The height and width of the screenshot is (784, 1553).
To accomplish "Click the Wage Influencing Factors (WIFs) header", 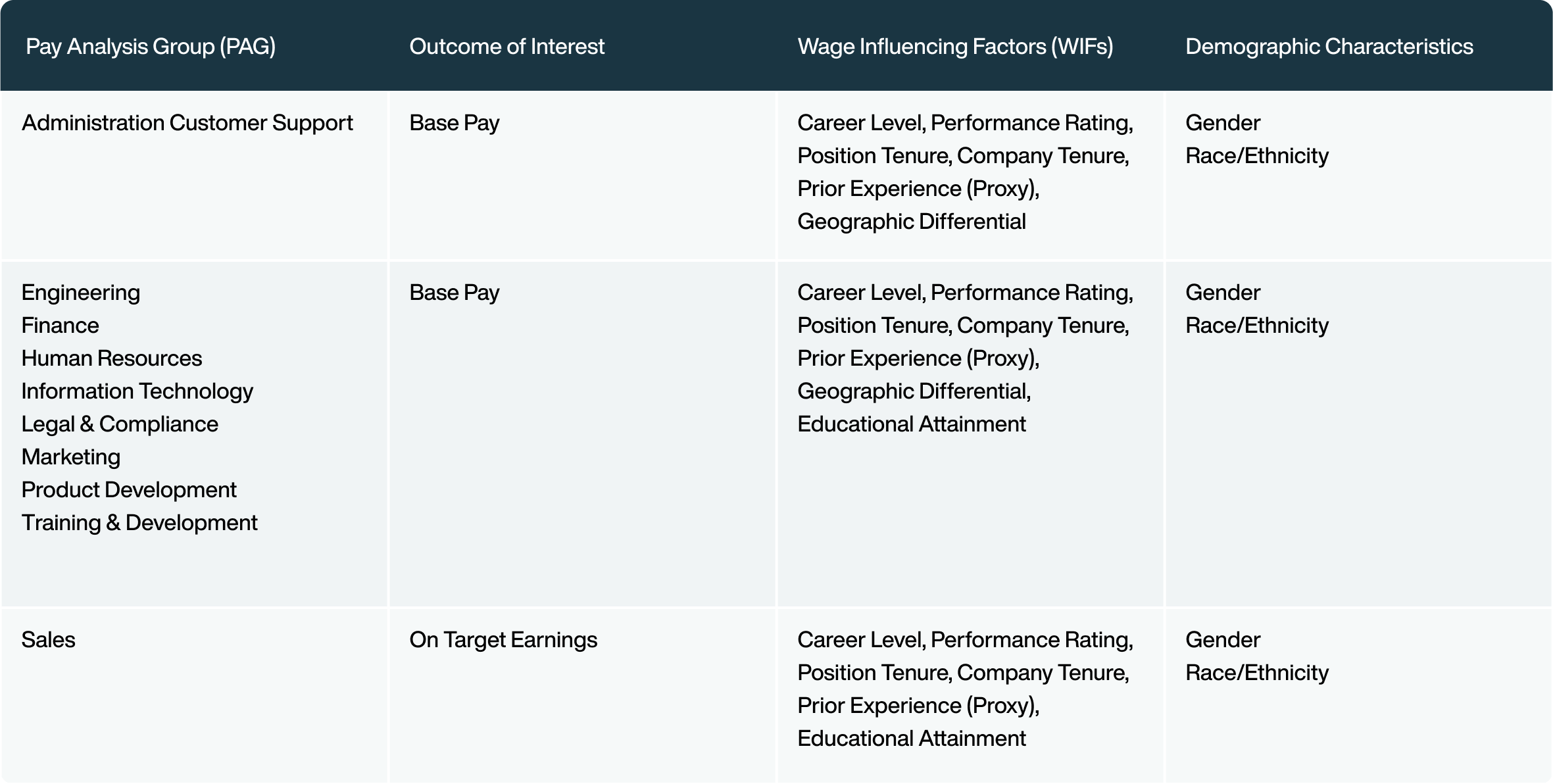I will tap(955, 47).
